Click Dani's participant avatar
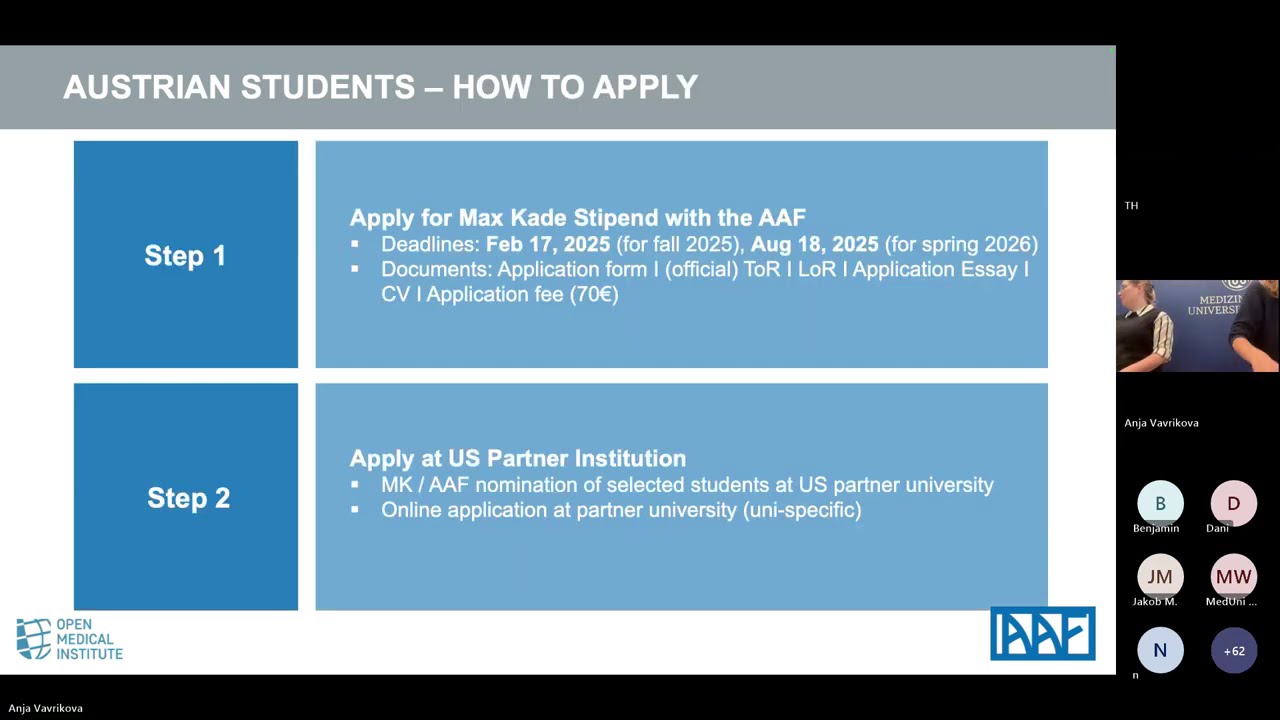The height and width of the screenshot is (720, 1280). (1233, 503)
